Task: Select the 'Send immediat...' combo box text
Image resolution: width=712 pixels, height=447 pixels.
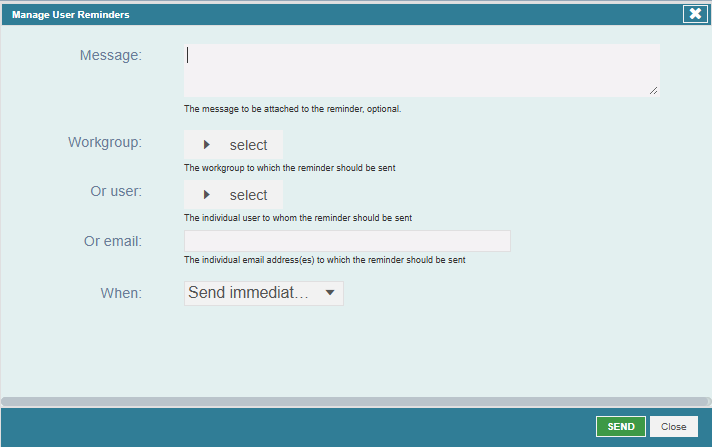Action: coord(248,293)
